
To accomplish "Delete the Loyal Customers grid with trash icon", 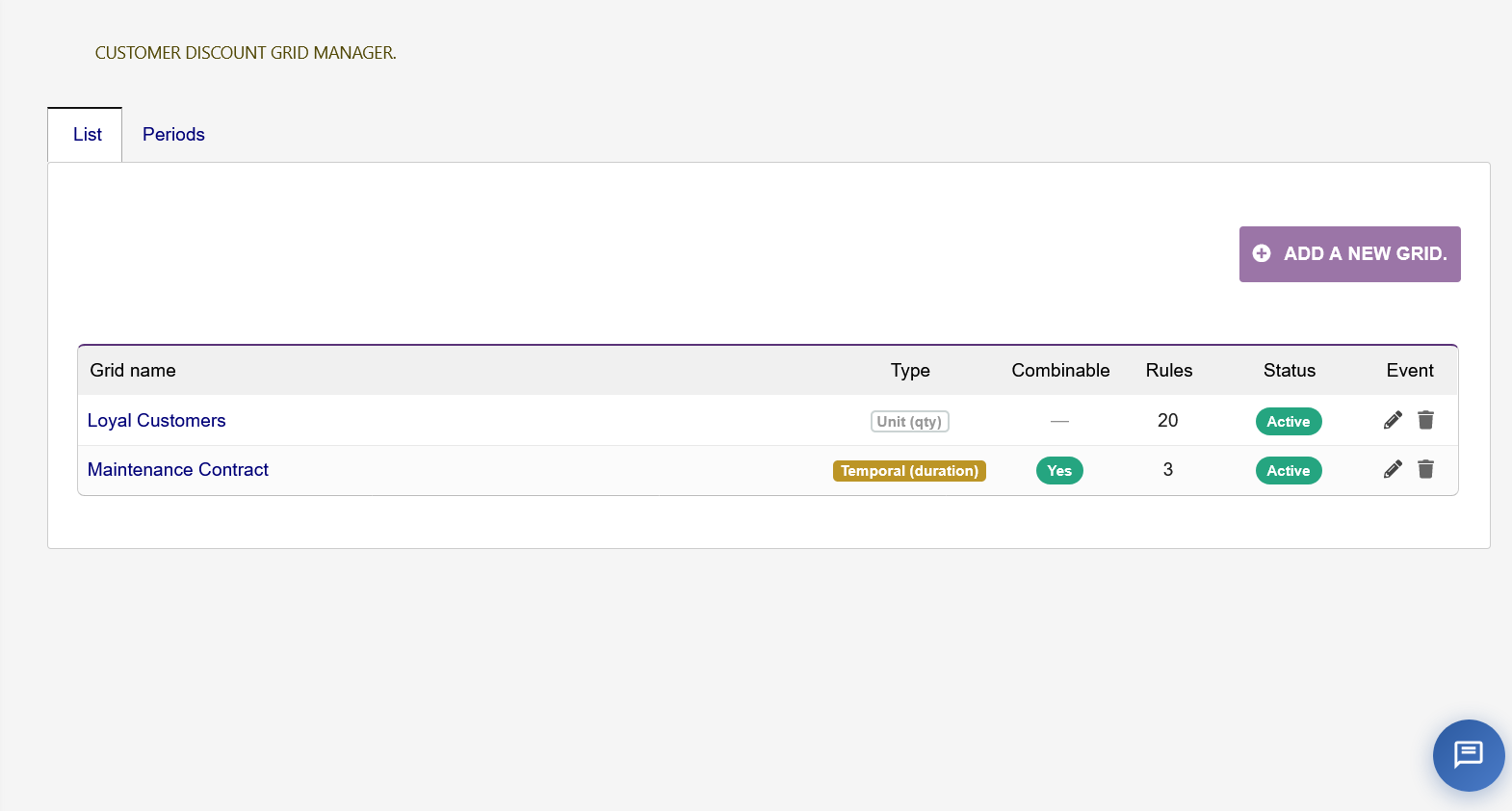I will [x=1426, y=420].
